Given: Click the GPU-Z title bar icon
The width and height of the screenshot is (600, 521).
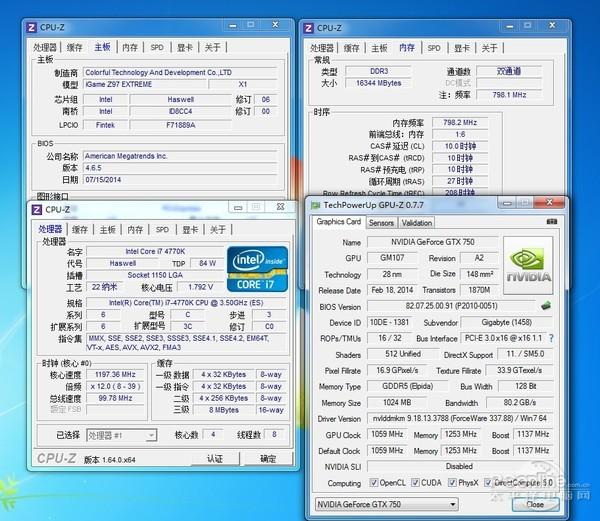Looking at the screenshot, I should (315, 205).
